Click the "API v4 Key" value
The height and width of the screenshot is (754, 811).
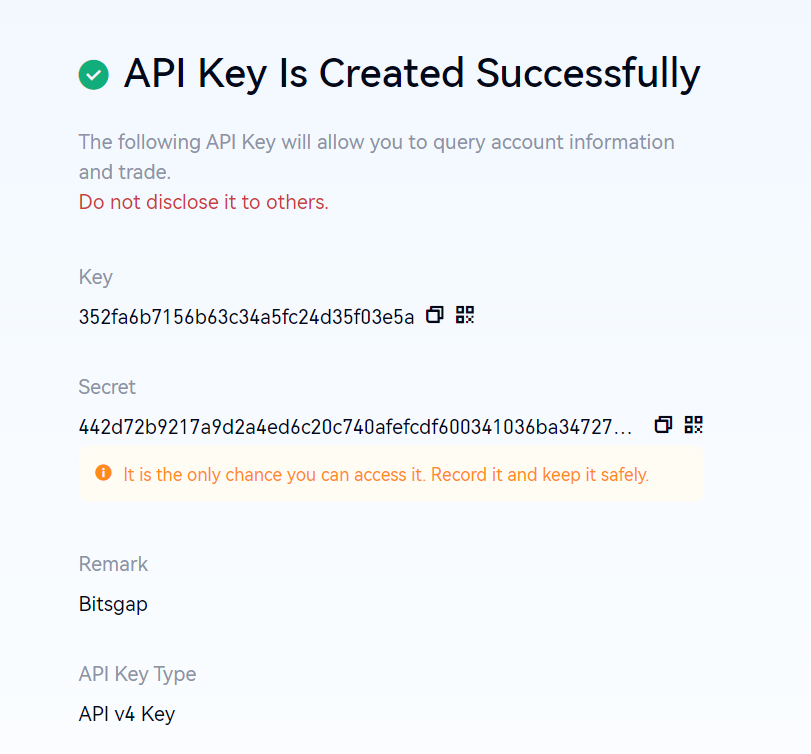(127, 714)
